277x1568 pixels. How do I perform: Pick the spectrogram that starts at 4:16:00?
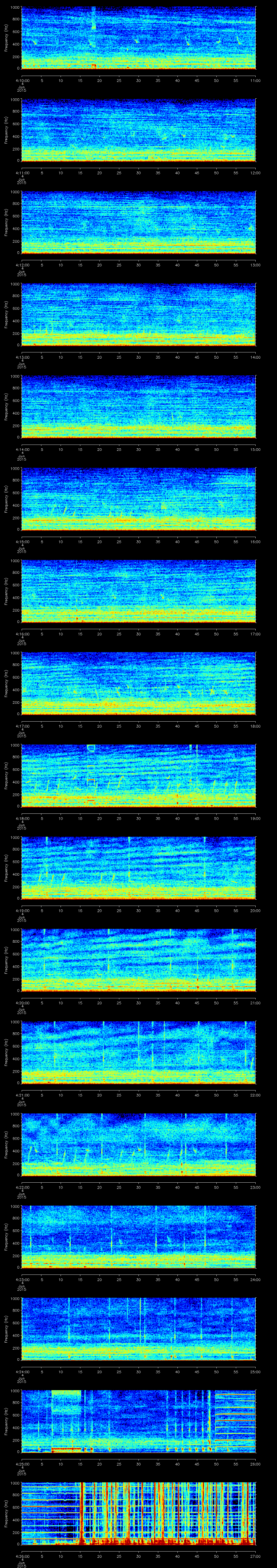(x=139, y=591)
